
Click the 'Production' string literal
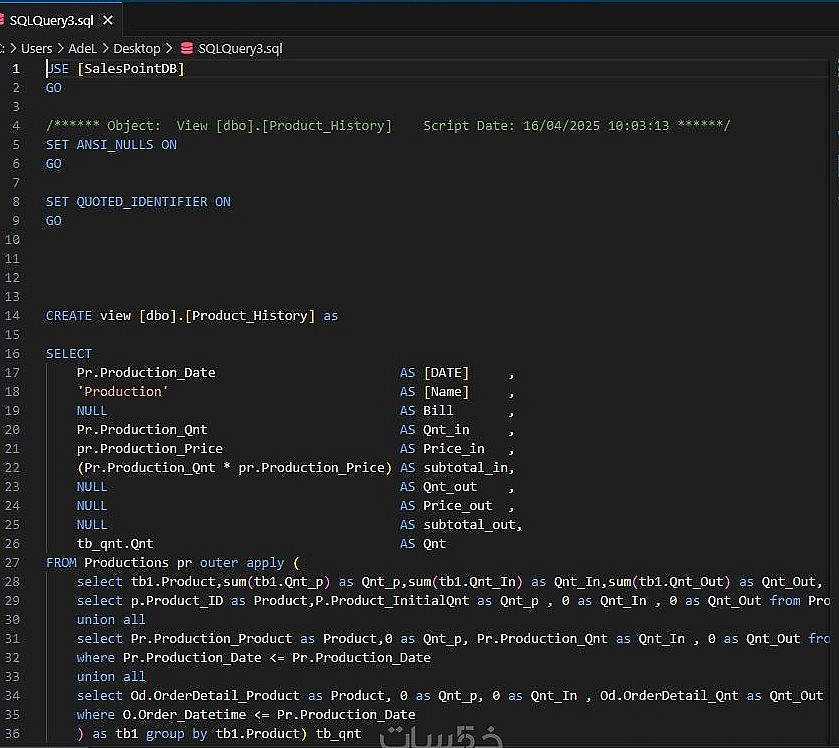[123, 392]
